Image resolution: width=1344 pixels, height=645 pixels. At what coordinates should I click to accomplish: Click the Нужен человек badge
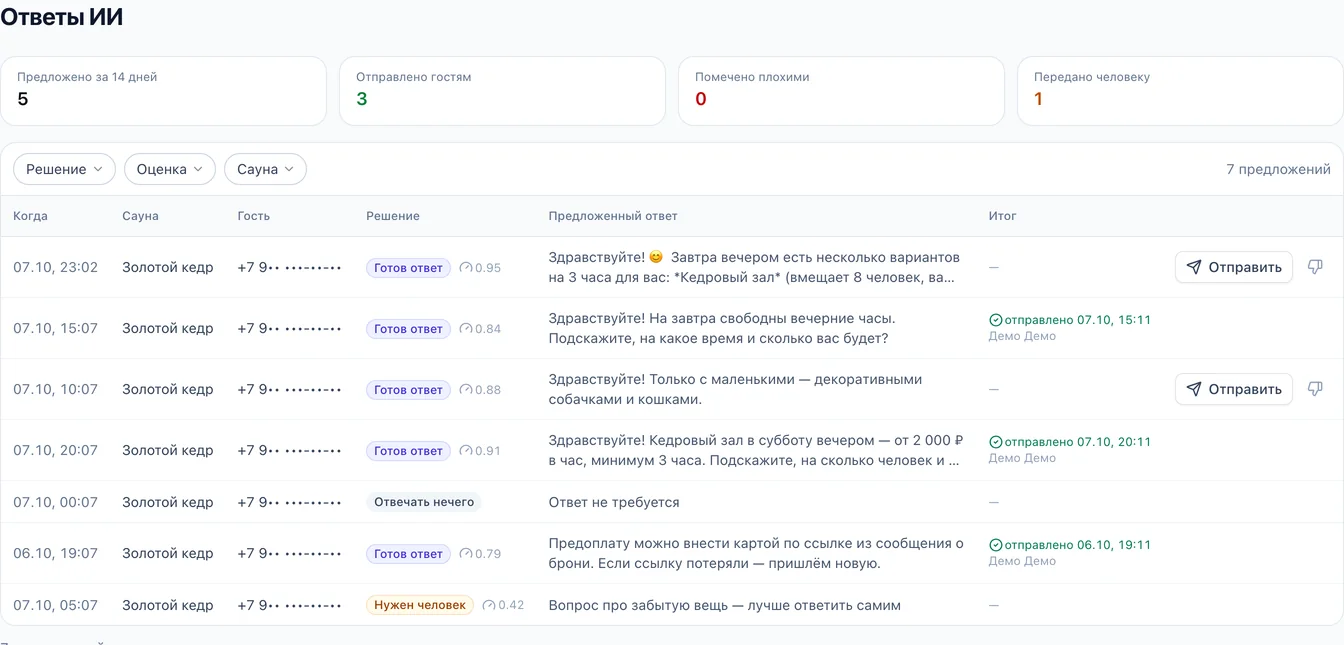pyautogui.click(x=420, y=605)
